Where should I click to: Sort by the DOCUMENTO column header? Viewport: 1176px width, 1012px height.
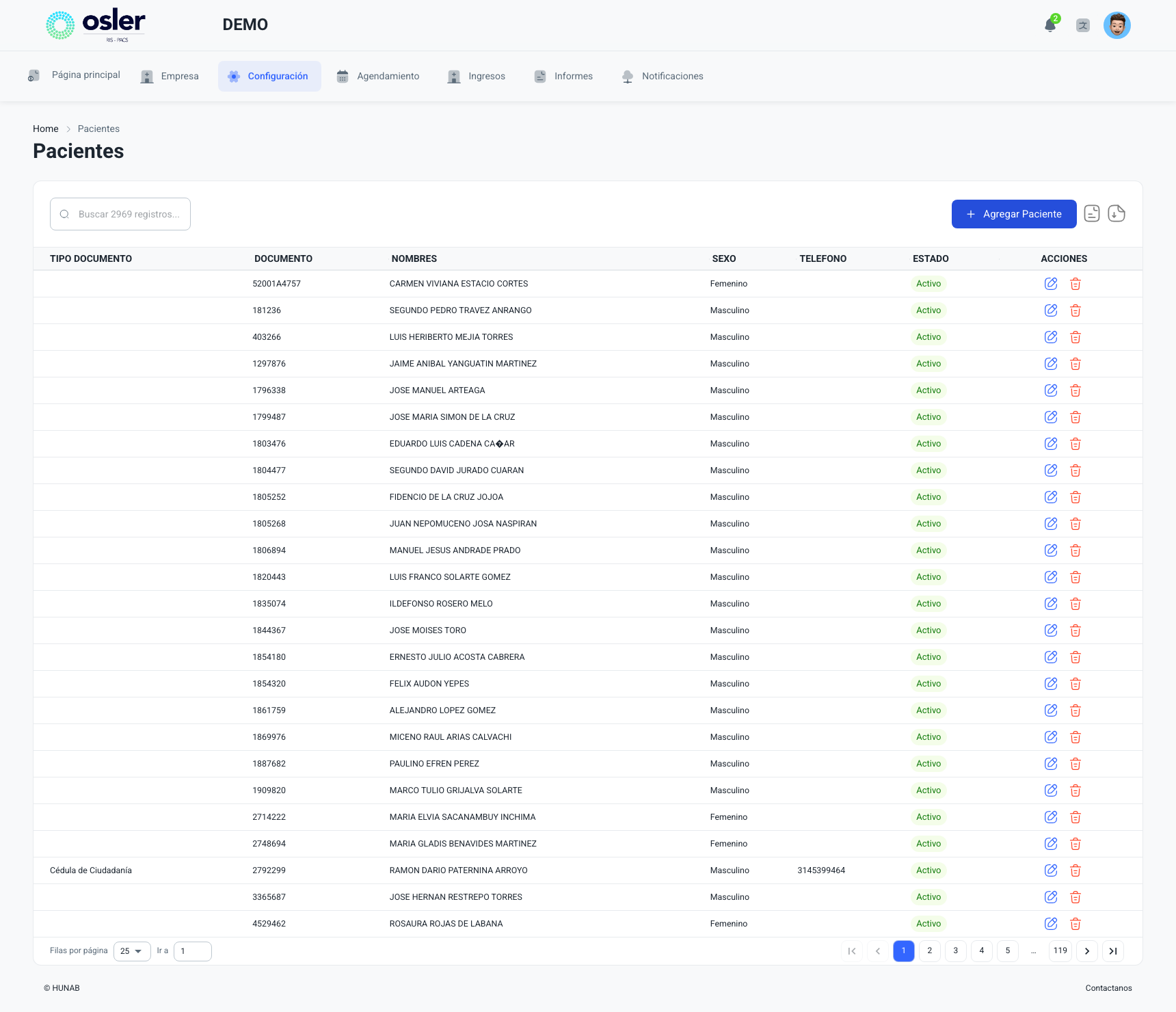tap(283, 258)
